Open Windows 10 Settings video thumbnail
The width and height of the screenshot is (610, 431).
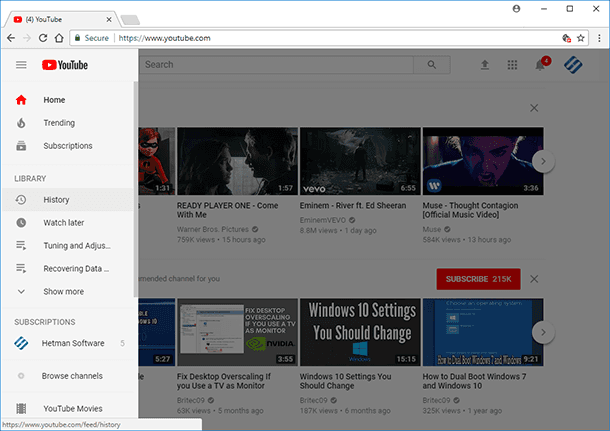point(360,332)
